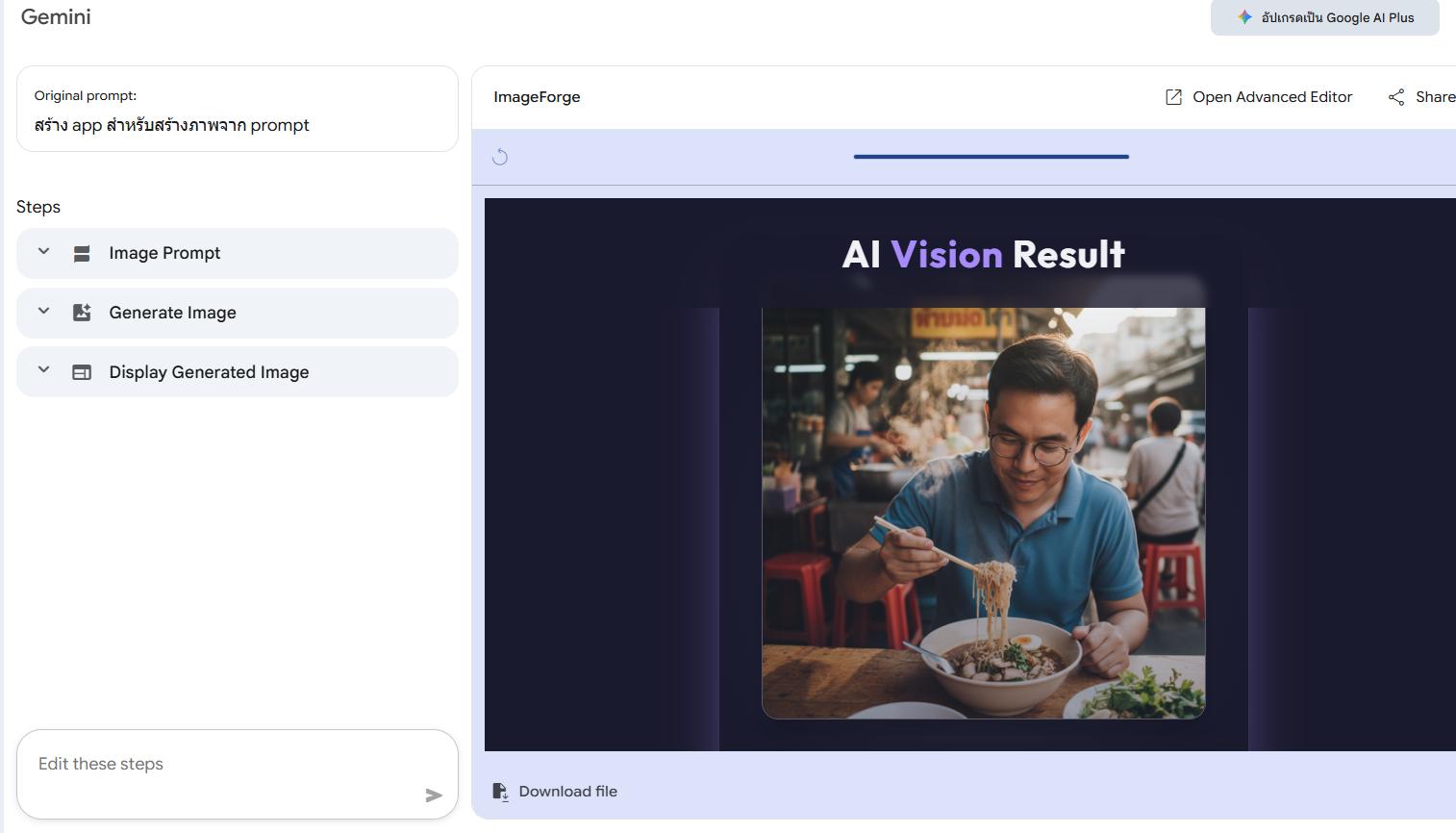Viewport: 1456px width, 833px height.
Task: Expand the Image Prompt step chevron
Action: (x=43, y=252)
